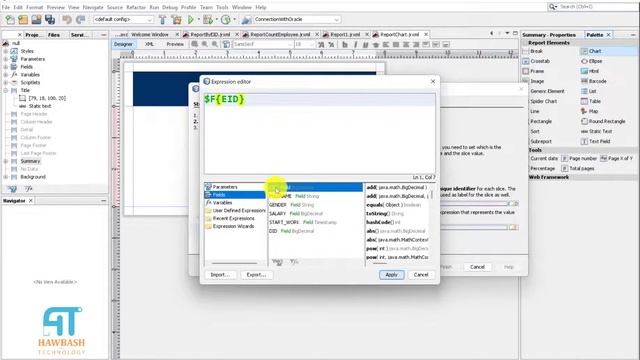Select the Map element in Palette
Viewport: 640px width, 360px height.
pyautogui.click(x=589, y=111)
